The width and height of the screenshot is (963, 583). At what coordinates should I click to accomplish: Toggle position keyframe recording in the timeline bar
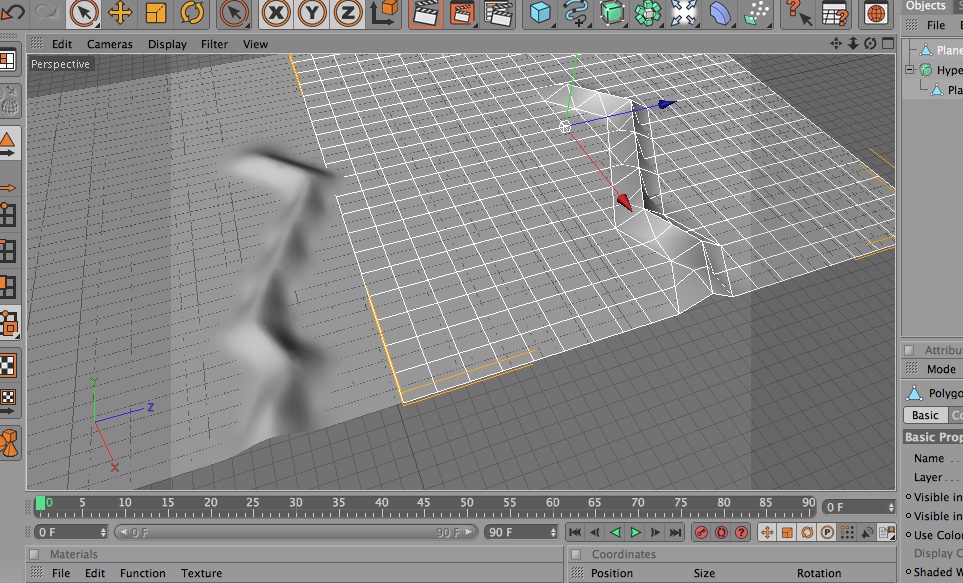coord(767,533)
